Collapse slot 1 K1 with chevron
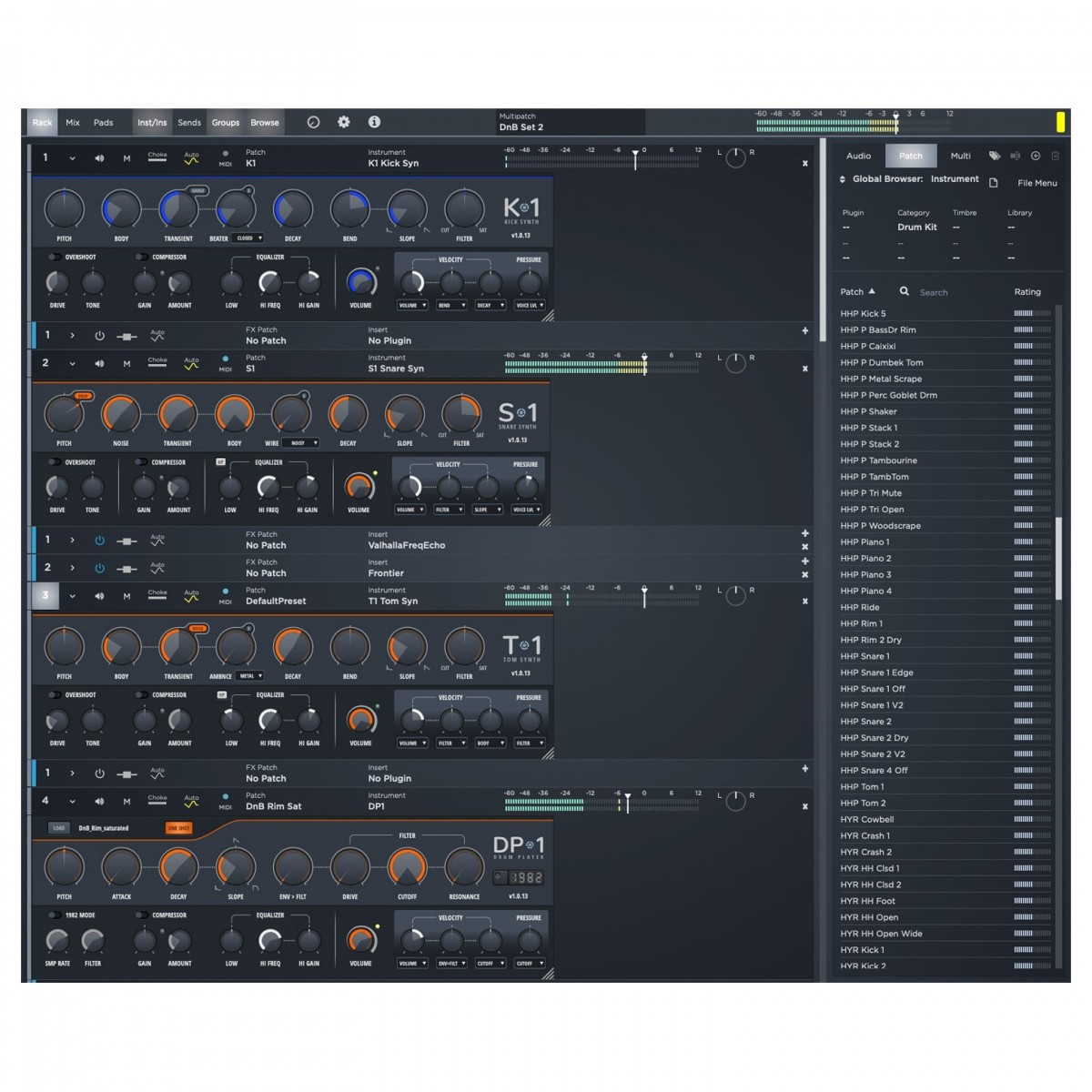 pos(72,158)
